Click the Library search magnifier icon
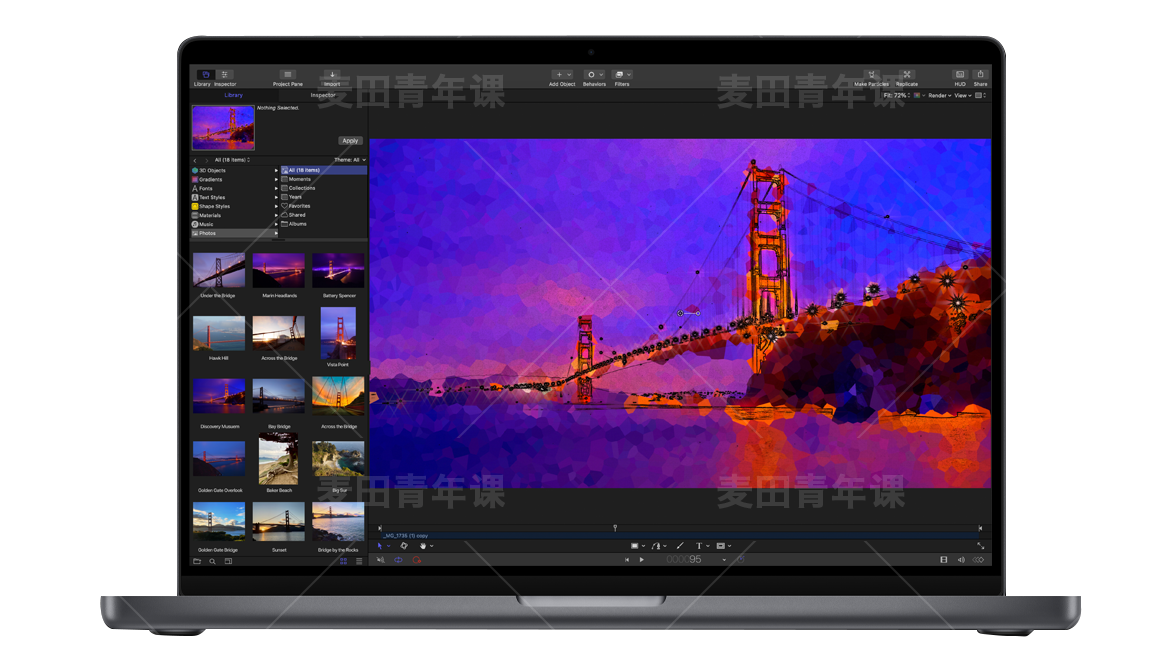Image resolution: width=1170 pixels, height=665 pixels. [x=213, y=561]
